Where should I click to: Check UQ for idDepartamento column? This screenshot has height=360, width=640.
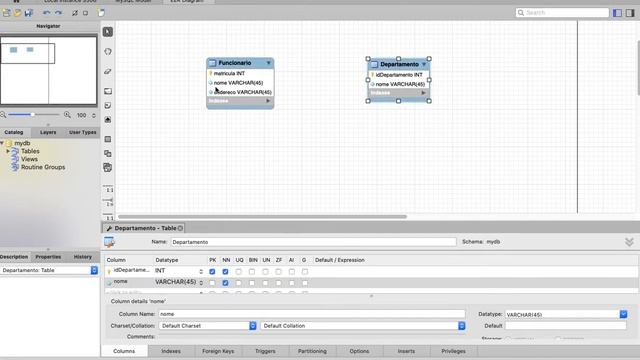point(239,271)
